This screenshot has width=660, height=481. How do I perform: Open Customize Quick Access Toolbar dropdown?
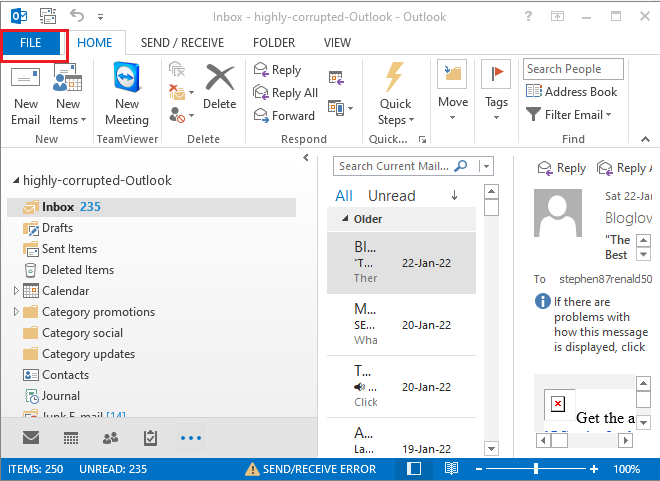(x=100, y=17)
